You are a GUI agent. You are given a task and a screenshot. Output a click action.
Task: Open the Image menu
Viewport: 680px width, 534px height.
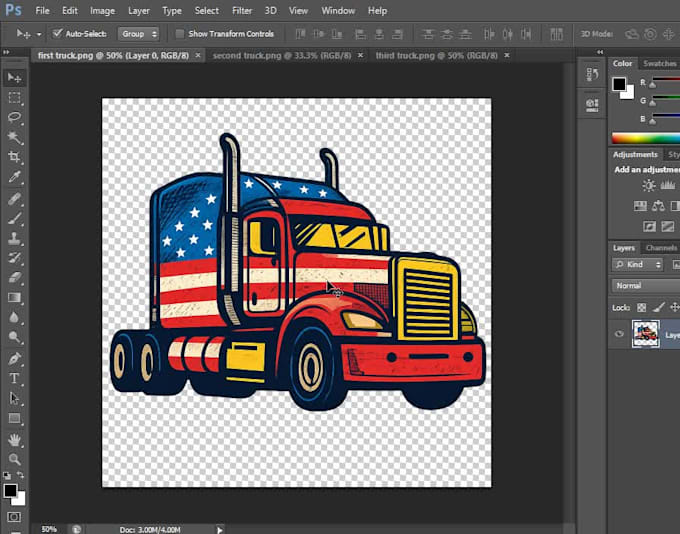pos(102,11)
